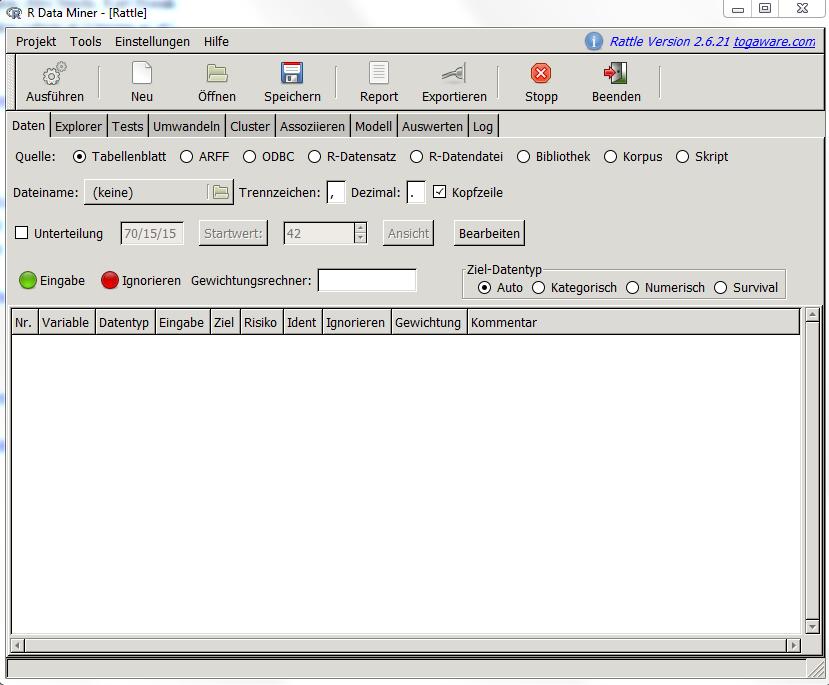This screenshot has width=829, height=685.
Task: Click the seed value field showing 42
Action: [x=319, y=233]
